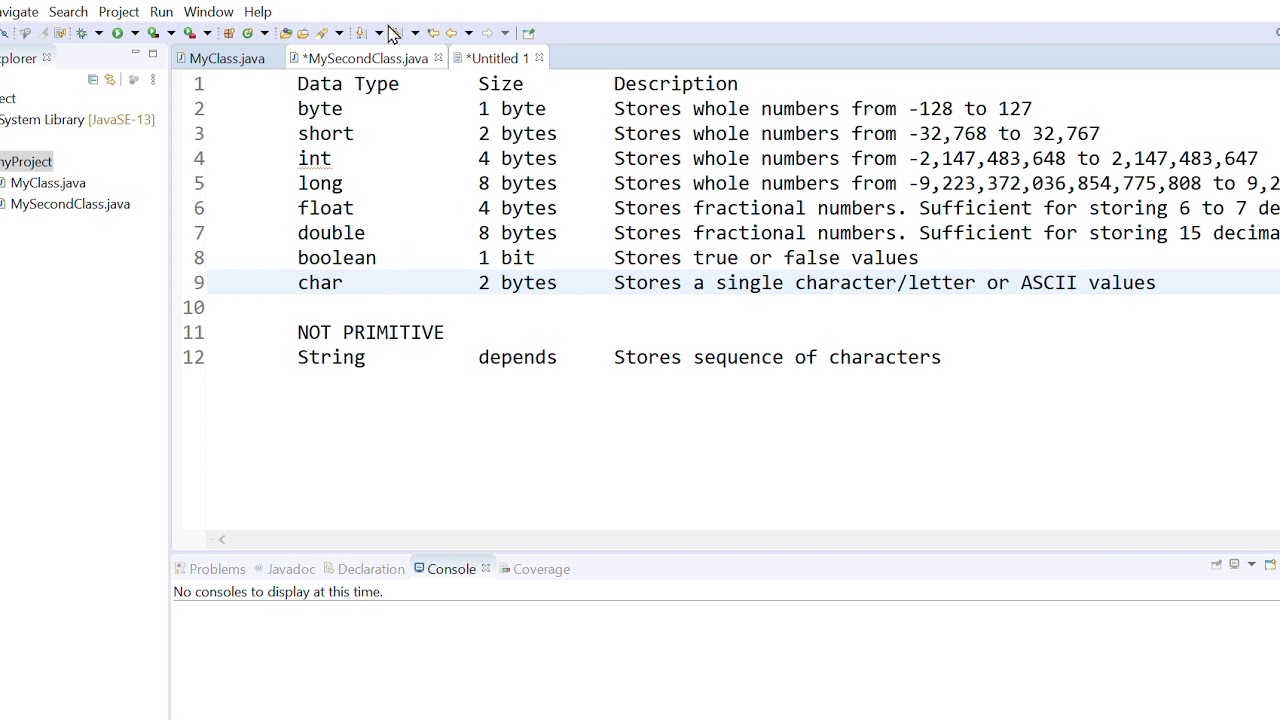
Task: Open the Debug configurations dropdown arrow
Action: point(99,33)
